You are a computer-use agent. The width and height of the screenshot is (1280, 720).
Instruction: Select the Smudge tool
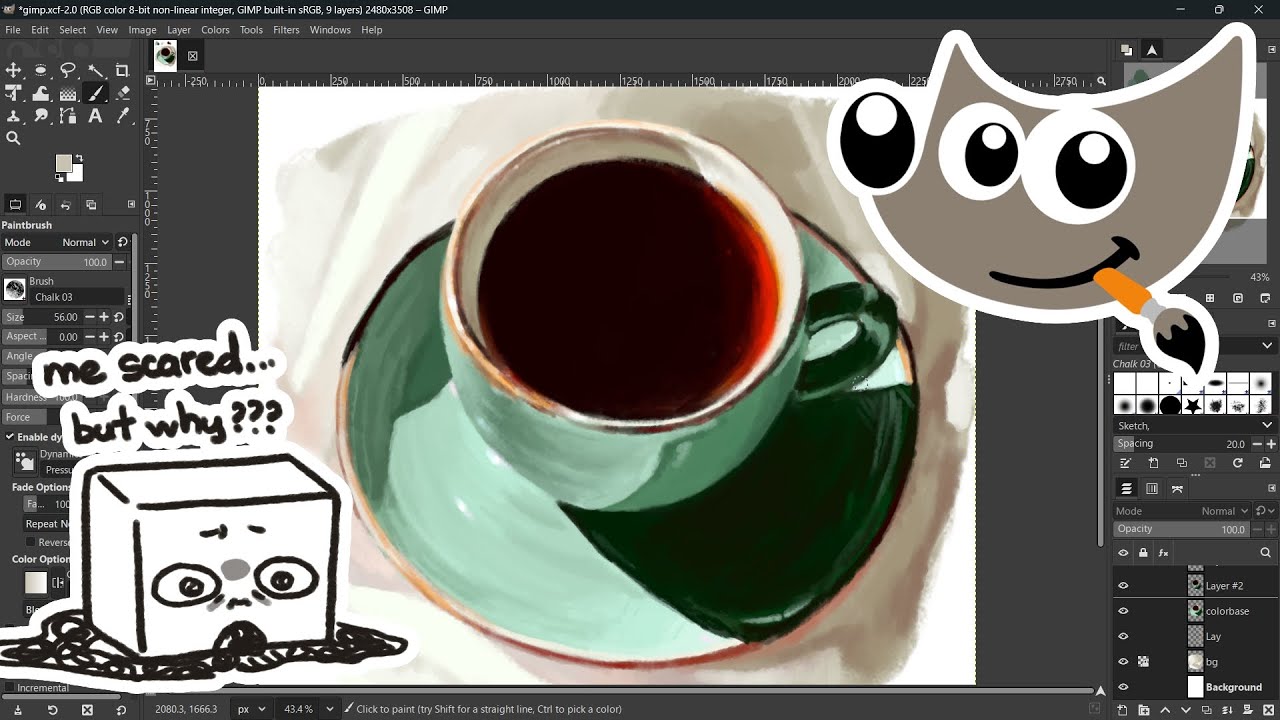coord(41,116)
